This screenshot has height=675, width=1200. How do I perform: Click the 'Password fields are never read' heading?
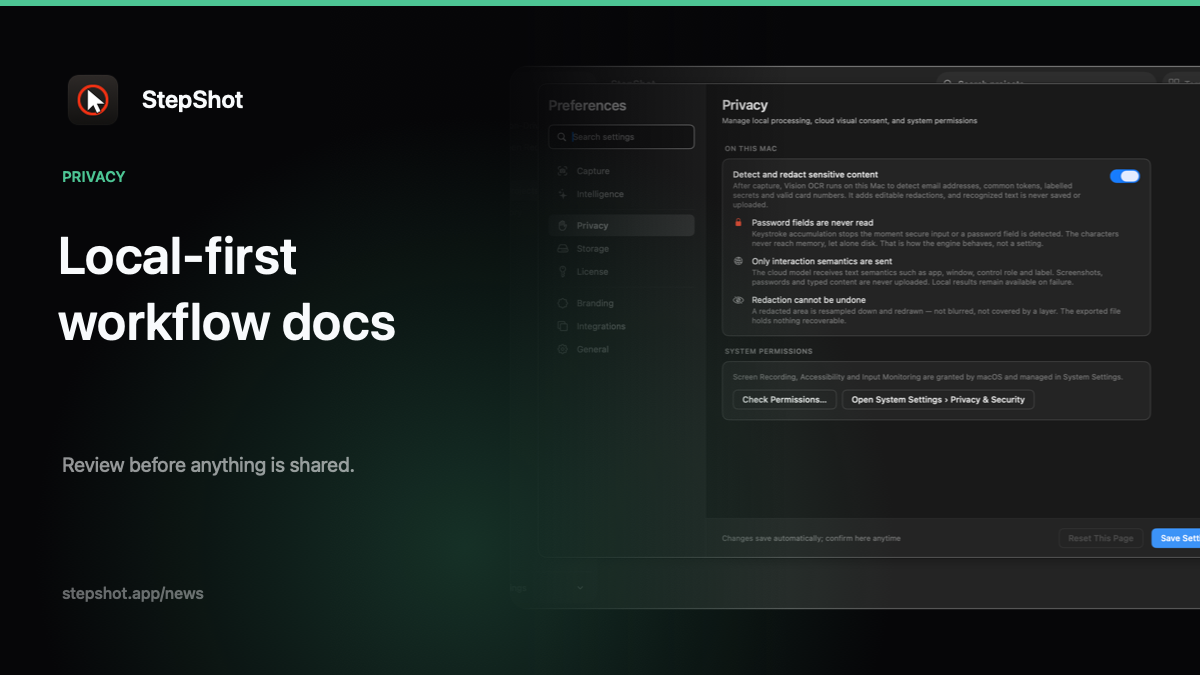812,223
